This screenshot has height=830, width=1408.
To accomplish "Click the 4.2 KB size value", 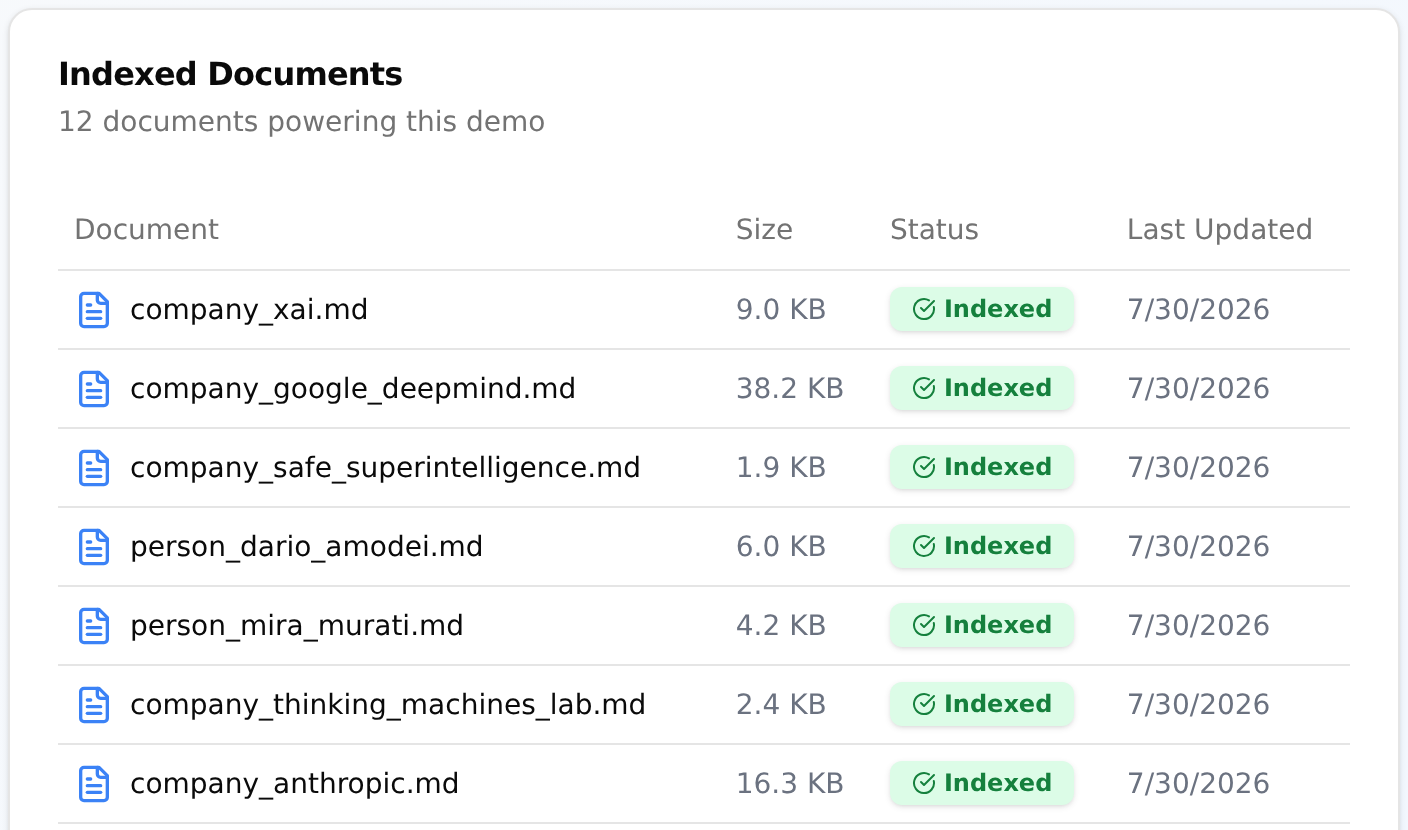I will (781, 626).
